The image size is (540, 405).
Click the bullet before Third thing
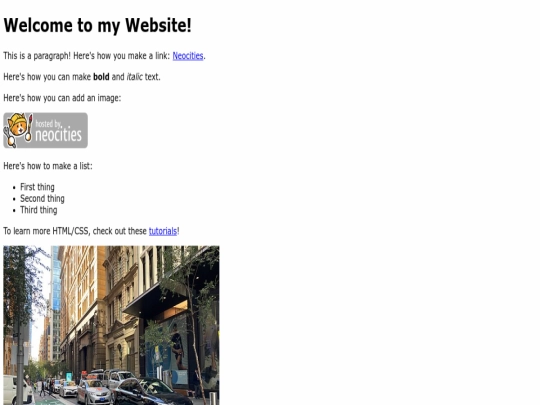14,211
